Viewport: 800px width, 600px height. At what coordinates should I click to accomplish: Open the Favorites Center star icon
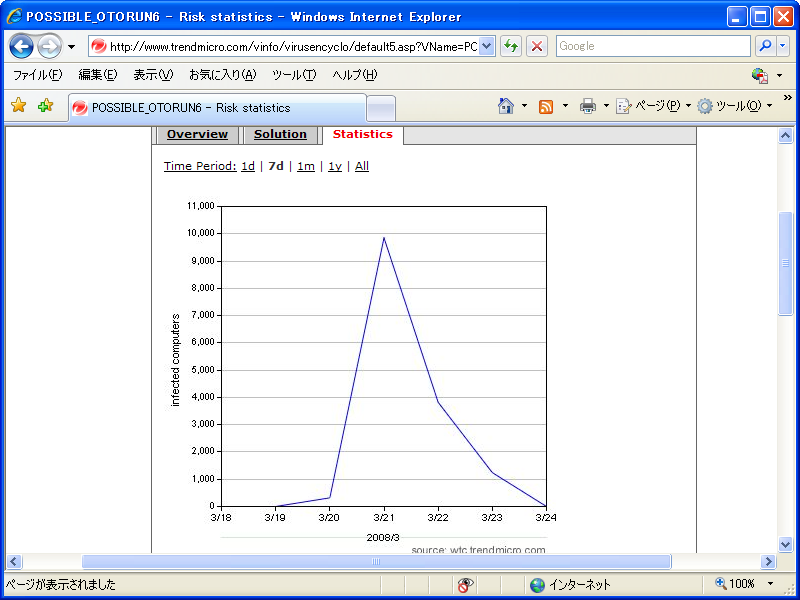(19, 106)
